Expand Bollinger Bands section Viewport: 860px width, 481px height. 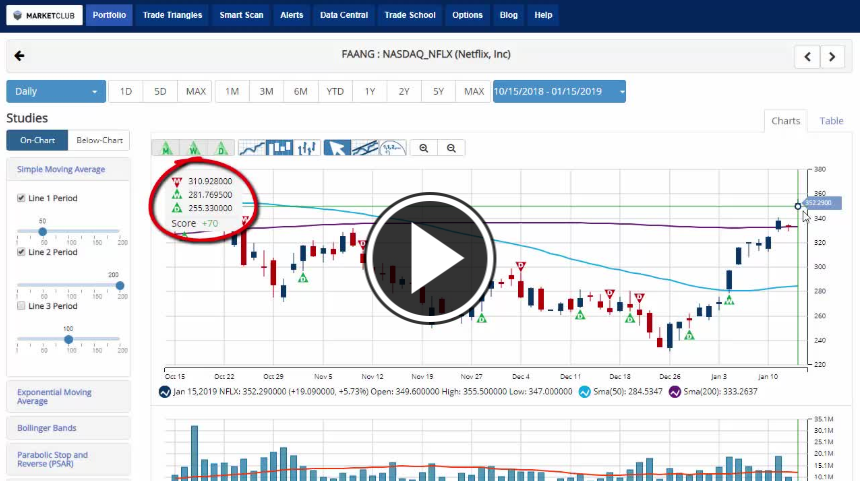click(x=69, y=428)
